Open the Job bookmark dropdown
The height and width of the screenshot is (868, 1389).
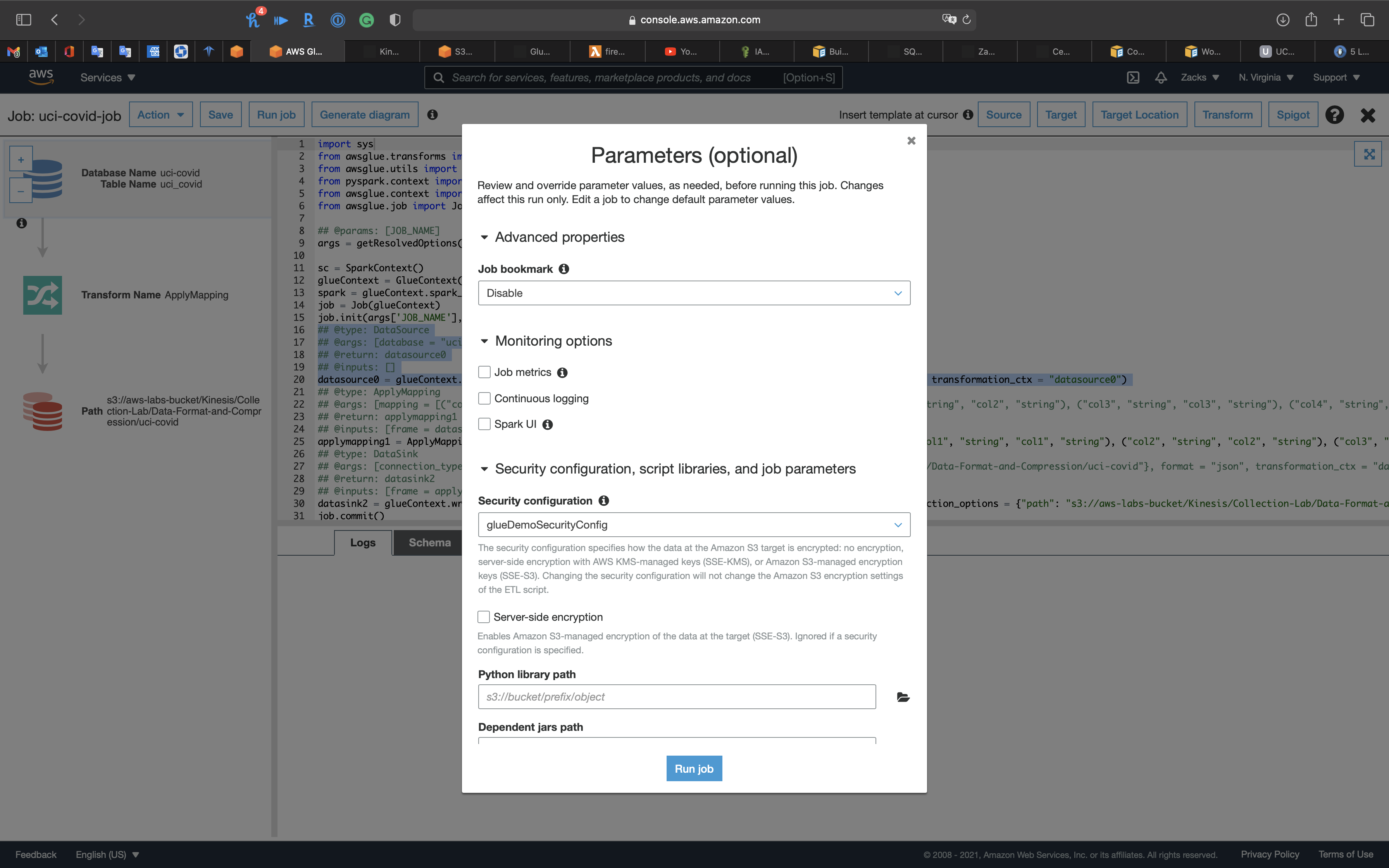[693, 293]
